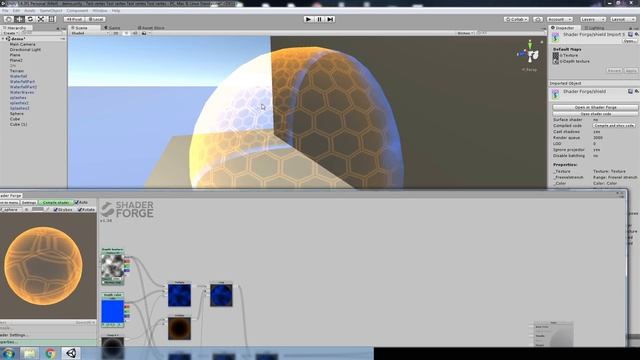Select the Hand tool in Unity toolbar
The width and height of the screenshot is (640, 360).
(x=9, y=19)
